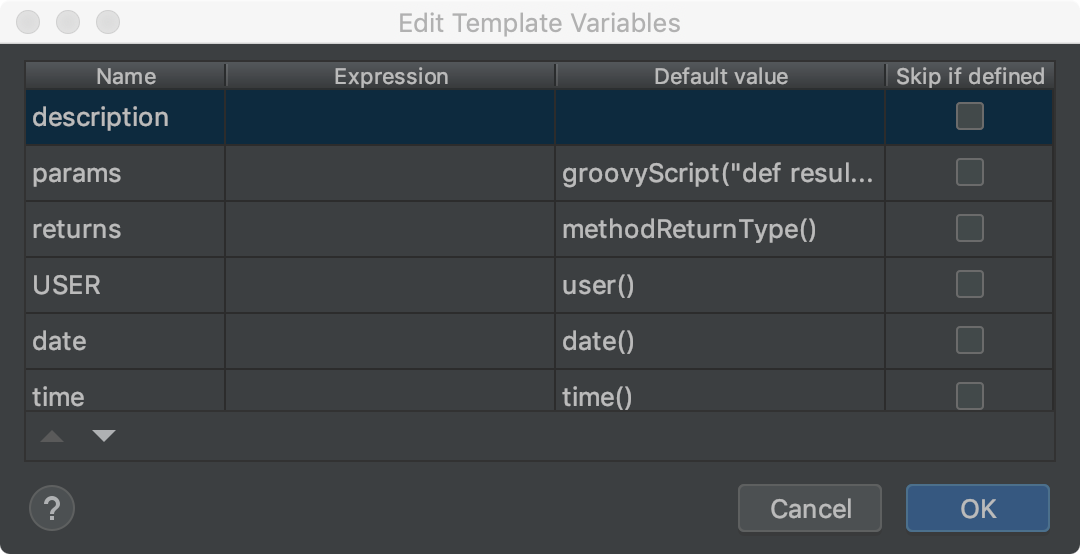Open Default value cell showing groovyScript
The height and width of the screenshot is (554, 1080).
pos(719,173)
